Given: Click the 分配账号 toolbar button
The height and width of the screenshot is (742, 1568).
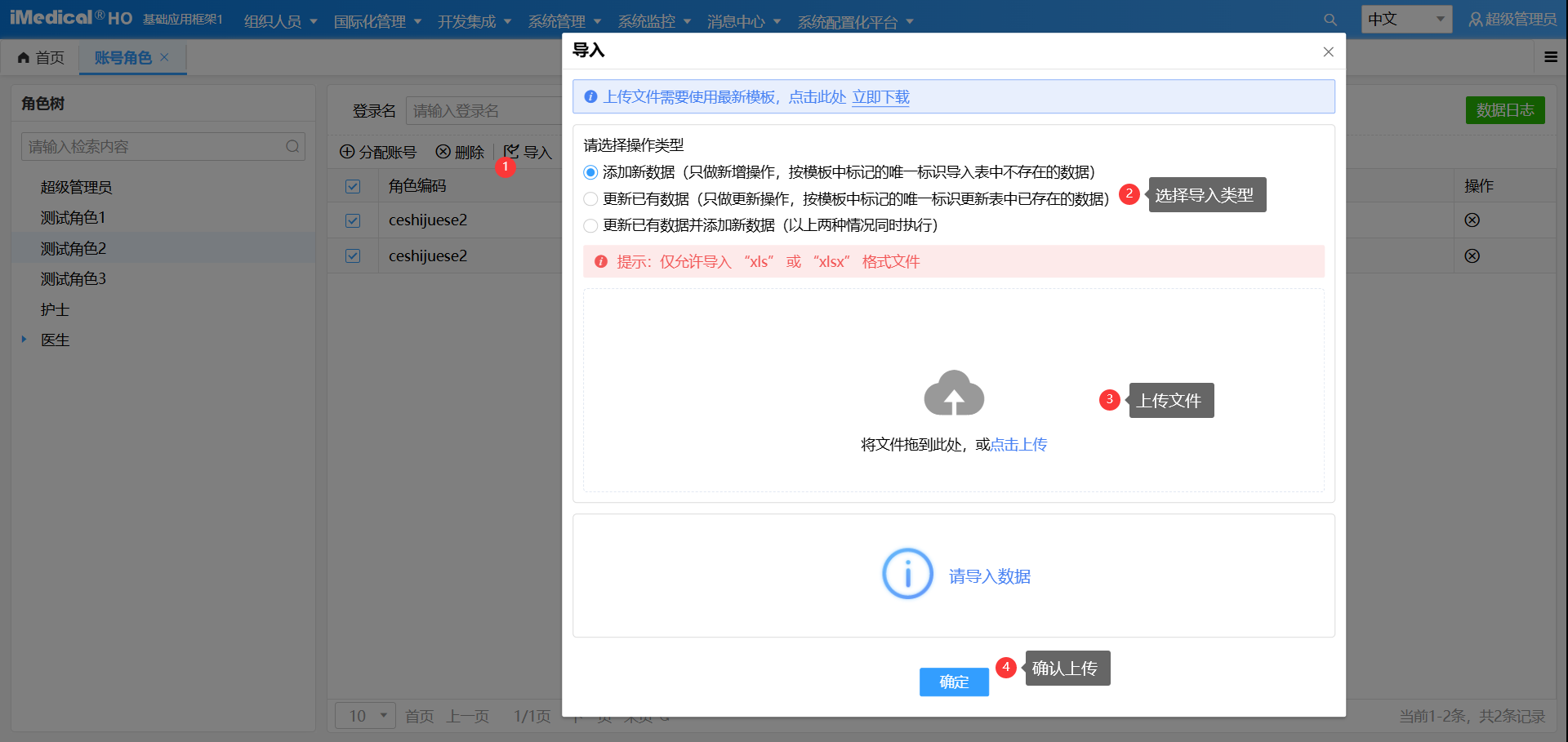Looking at the screenshot, I should [378, 153].
